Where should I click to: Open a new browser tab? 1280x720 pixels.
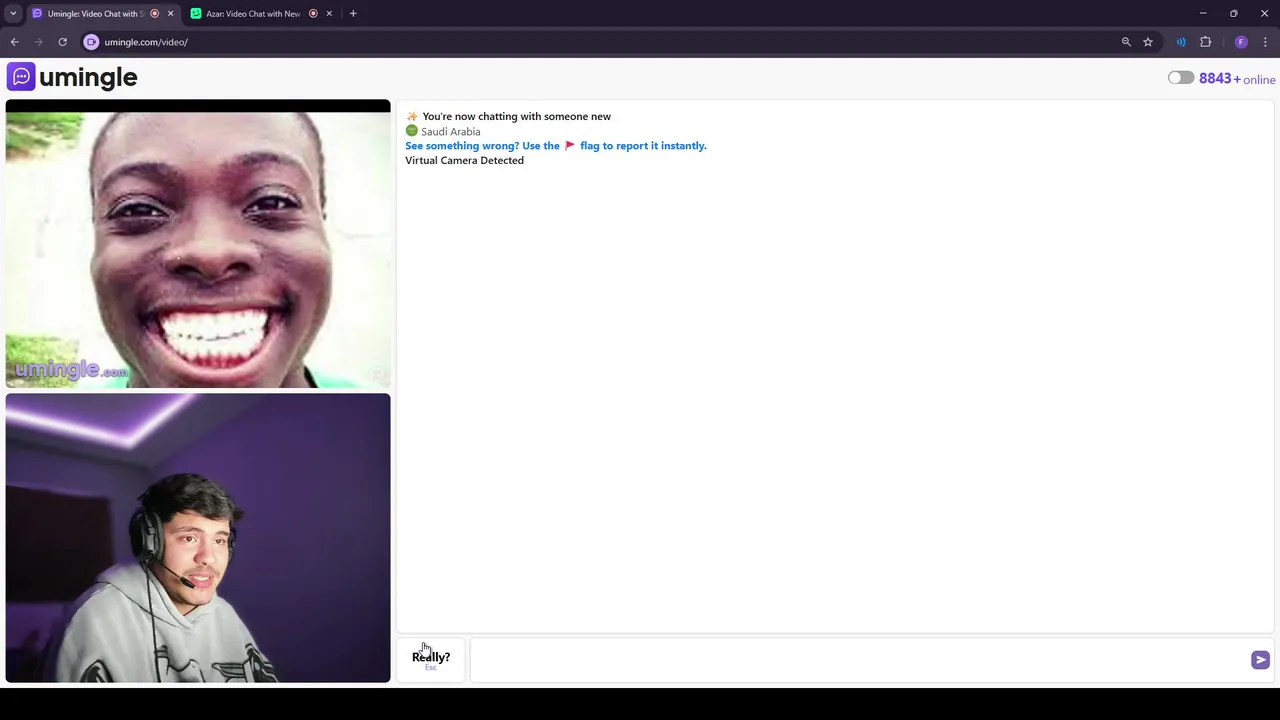coord(353,14)
